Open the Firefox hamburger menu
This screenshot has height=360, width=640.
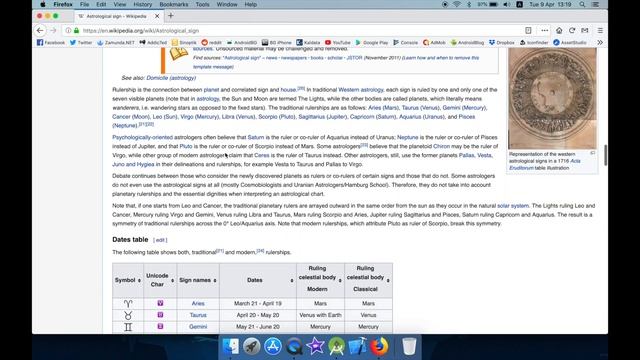(x=600, y=31)
